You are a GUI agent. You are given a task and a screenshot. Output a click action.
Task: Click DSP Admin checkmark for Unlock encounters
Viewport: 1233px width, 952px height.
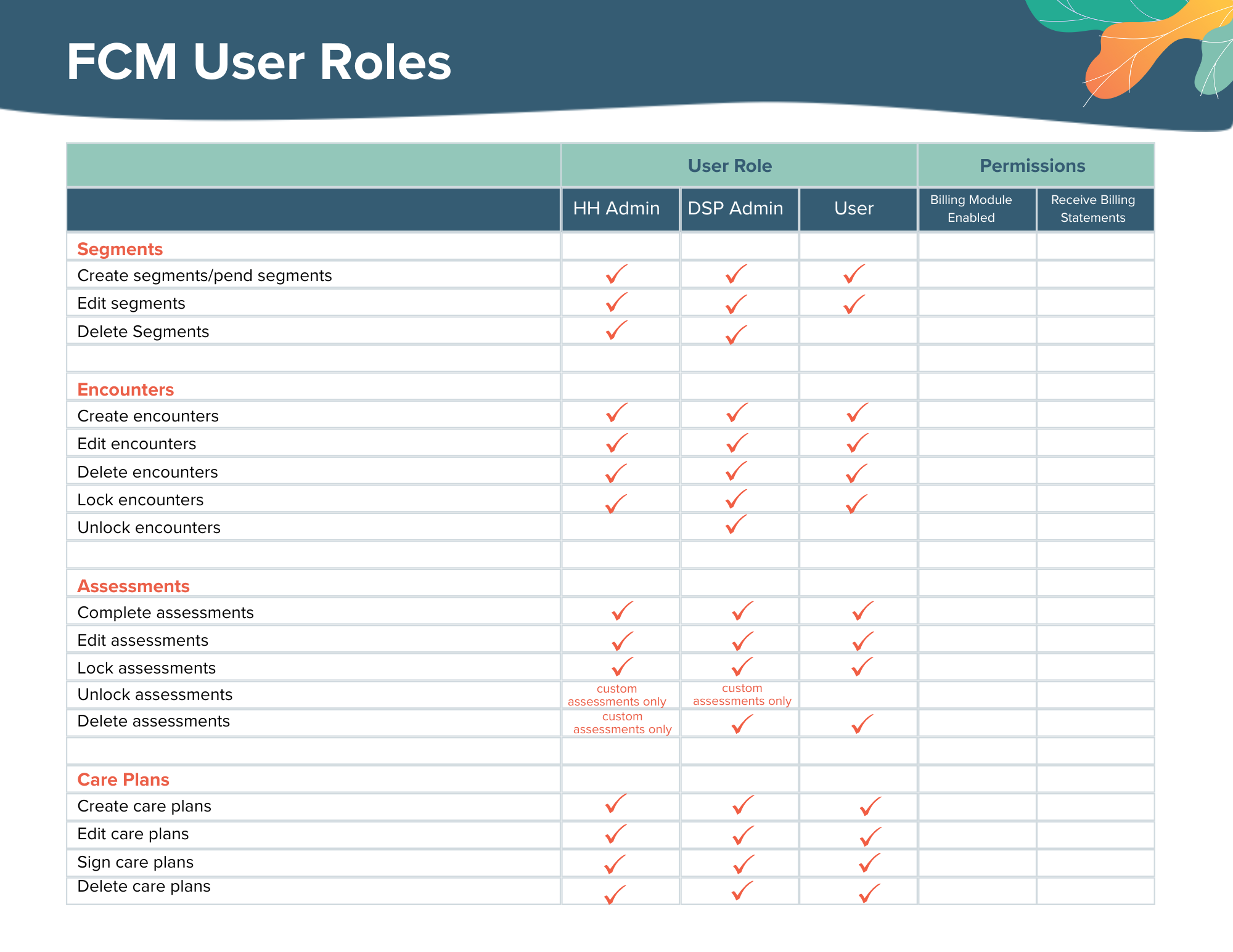[x=736, y=524]
